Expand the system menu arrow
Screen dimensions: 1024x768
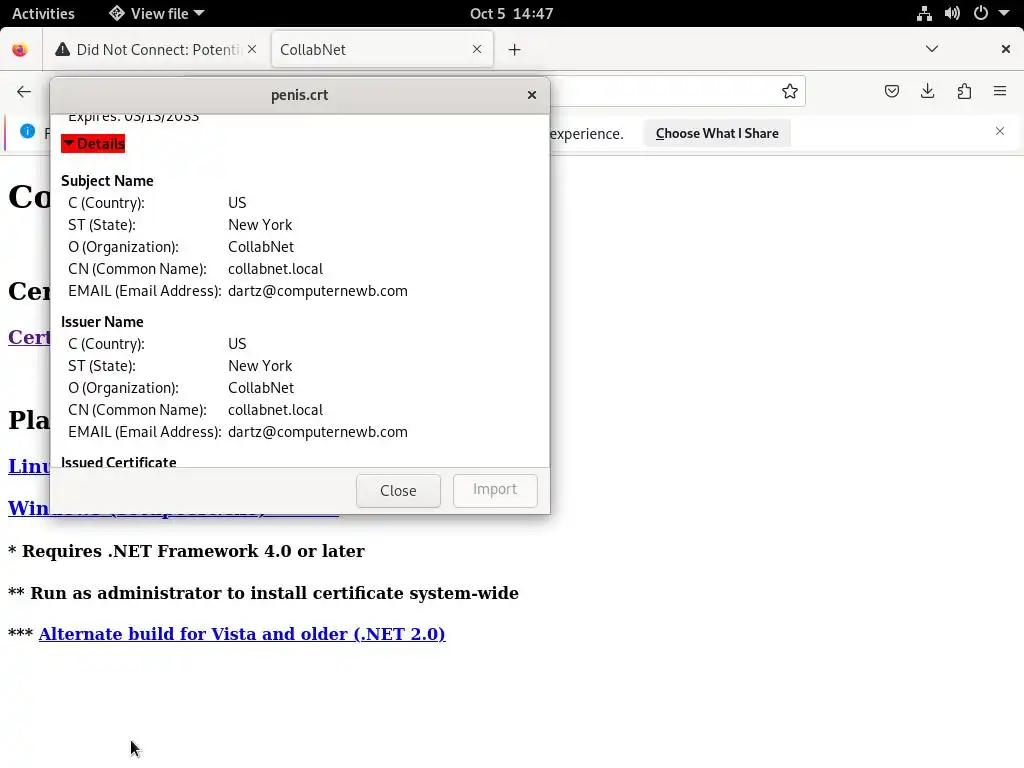click(1004, 13)
